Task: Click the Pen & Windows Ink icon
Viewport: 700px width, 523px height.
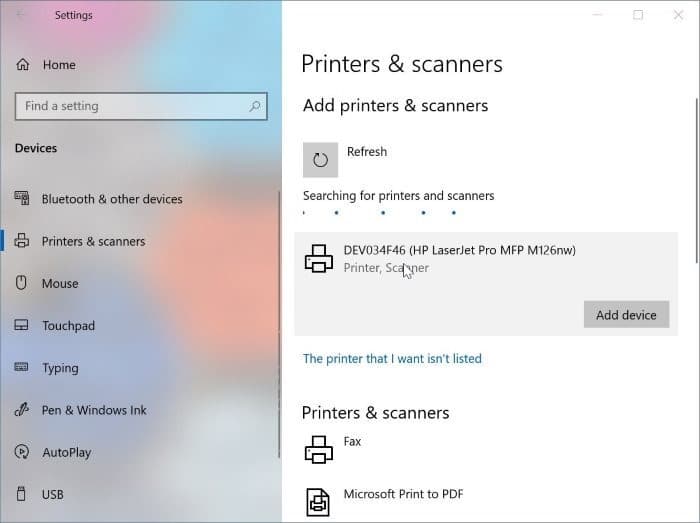Action: (21, 409)
